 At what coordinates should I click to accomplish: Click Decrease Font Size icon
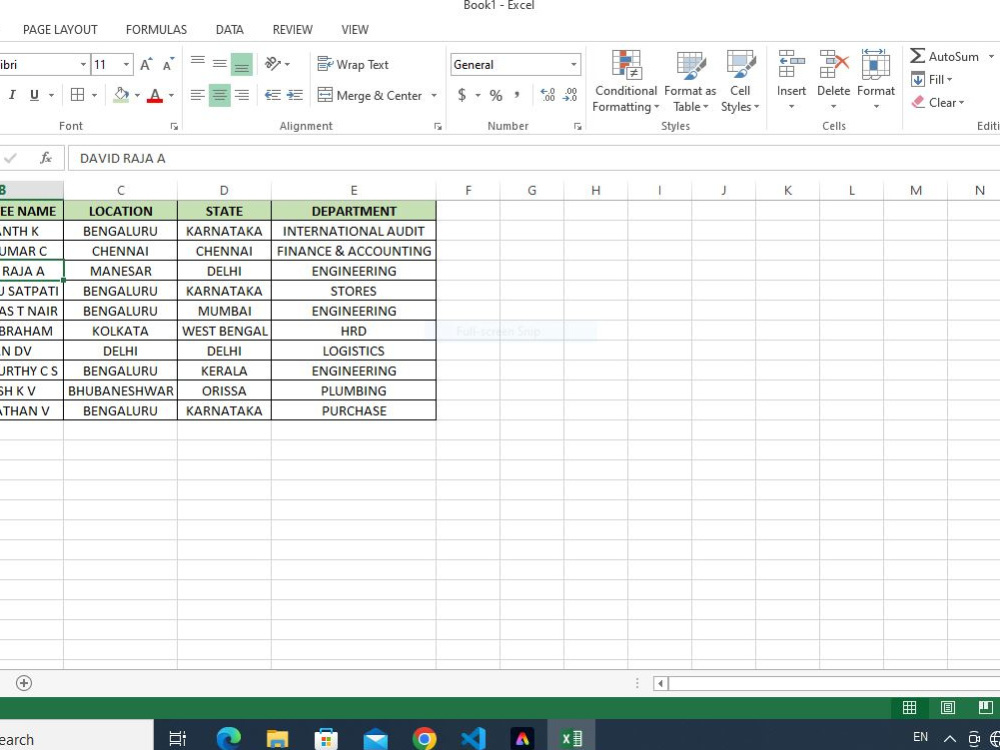[x=168, y=64]
